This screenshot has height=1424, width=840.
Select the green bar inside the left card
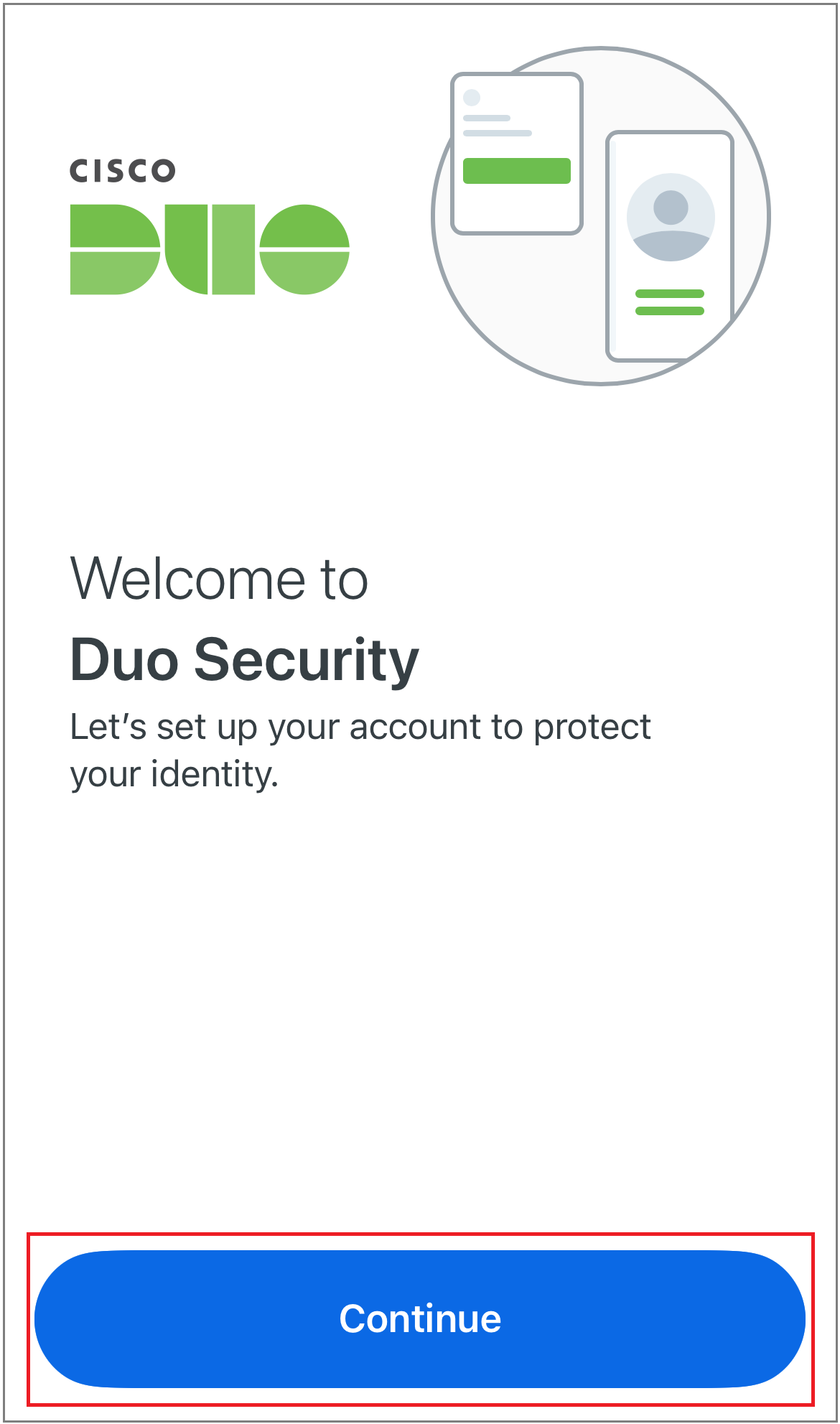click(x=516, y=169)
